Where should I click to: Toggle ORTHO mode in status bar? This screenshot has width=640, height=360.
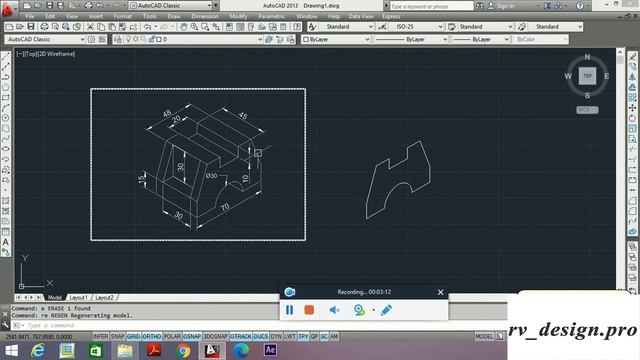coord(152,336)
